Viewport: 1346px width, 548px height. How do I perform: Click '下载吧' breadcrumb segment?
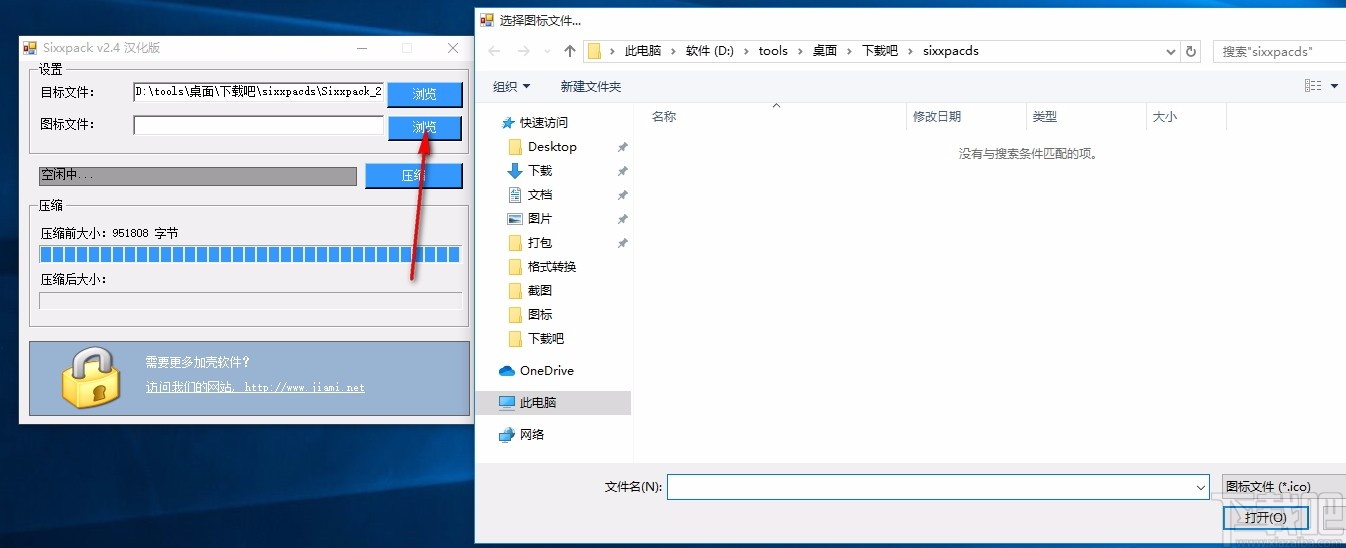[880, 51]
